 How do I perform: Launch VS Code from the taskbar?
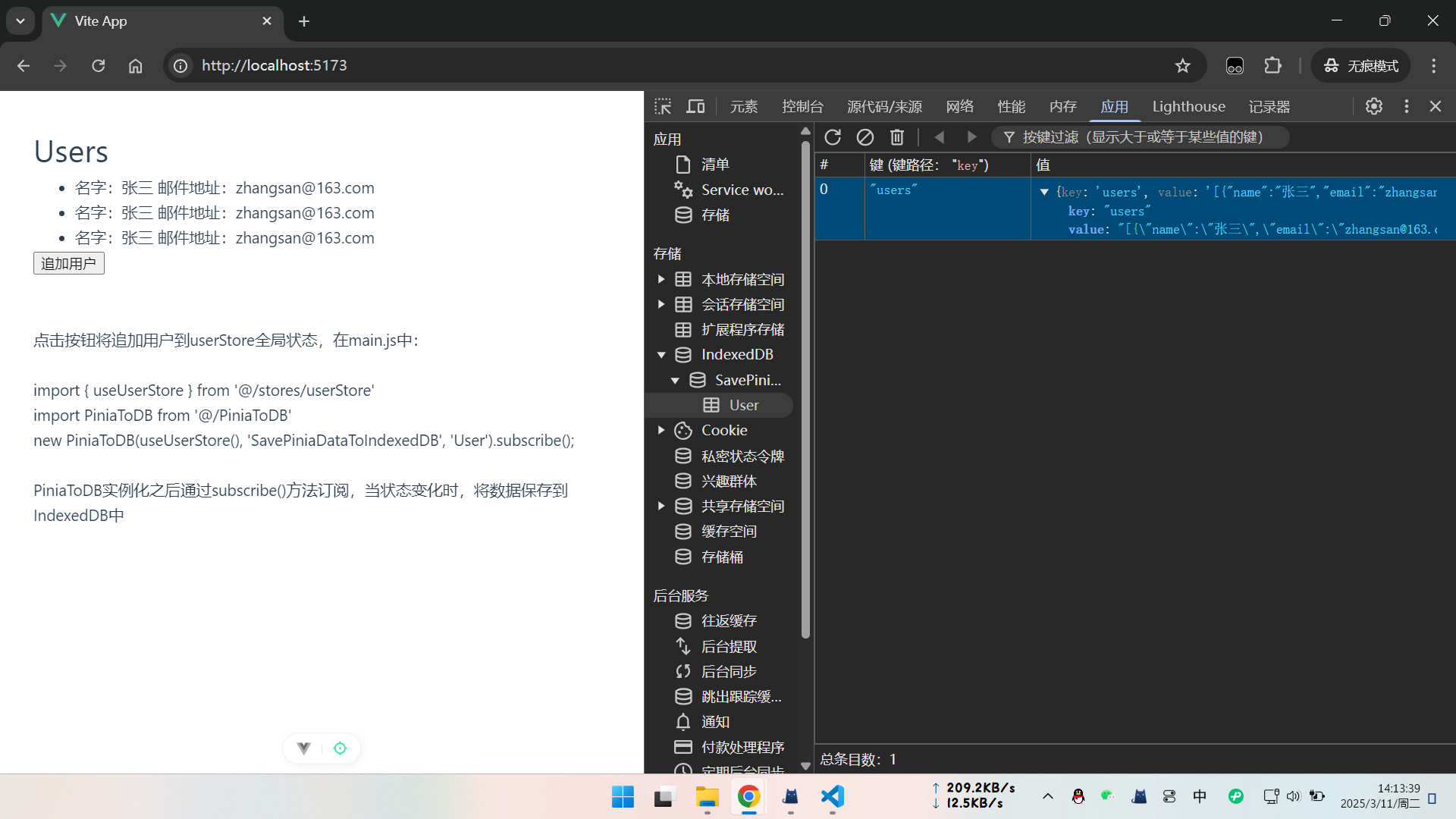(x=832, y=797)
